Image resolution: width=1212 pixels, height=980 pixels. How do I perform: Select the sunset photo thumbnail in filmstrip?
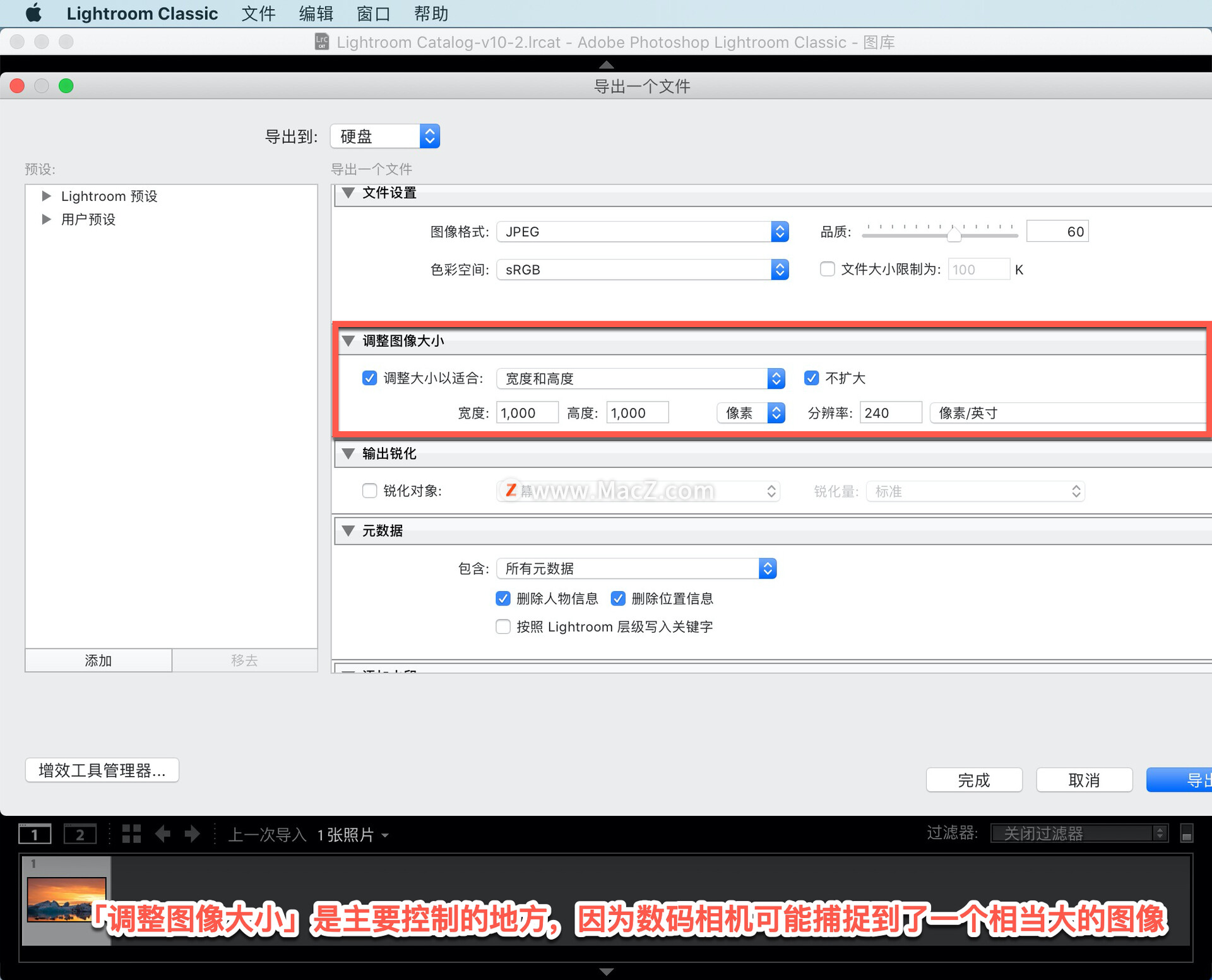66,899
